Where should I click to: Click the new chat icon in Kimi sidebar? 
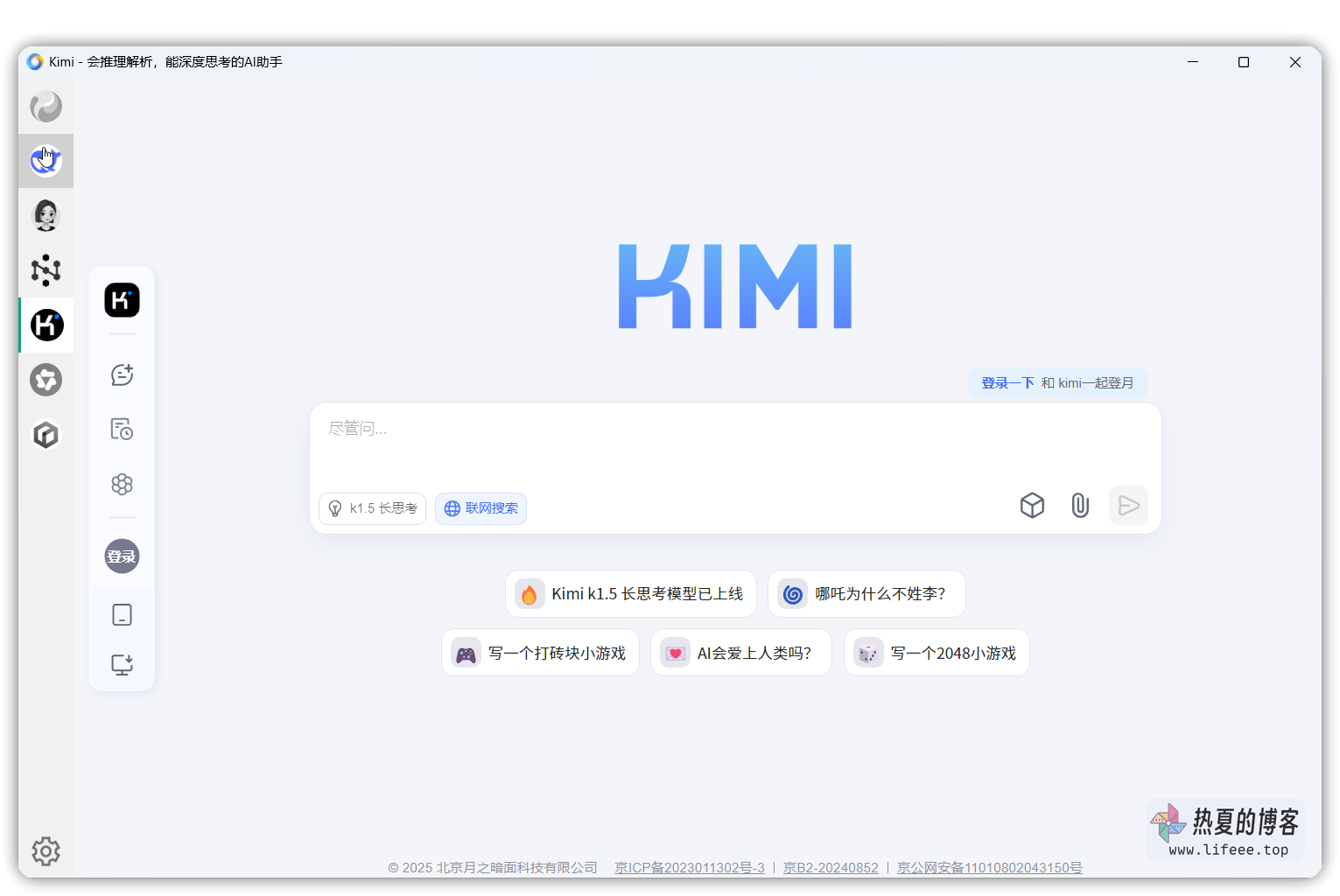click(122, 375)
